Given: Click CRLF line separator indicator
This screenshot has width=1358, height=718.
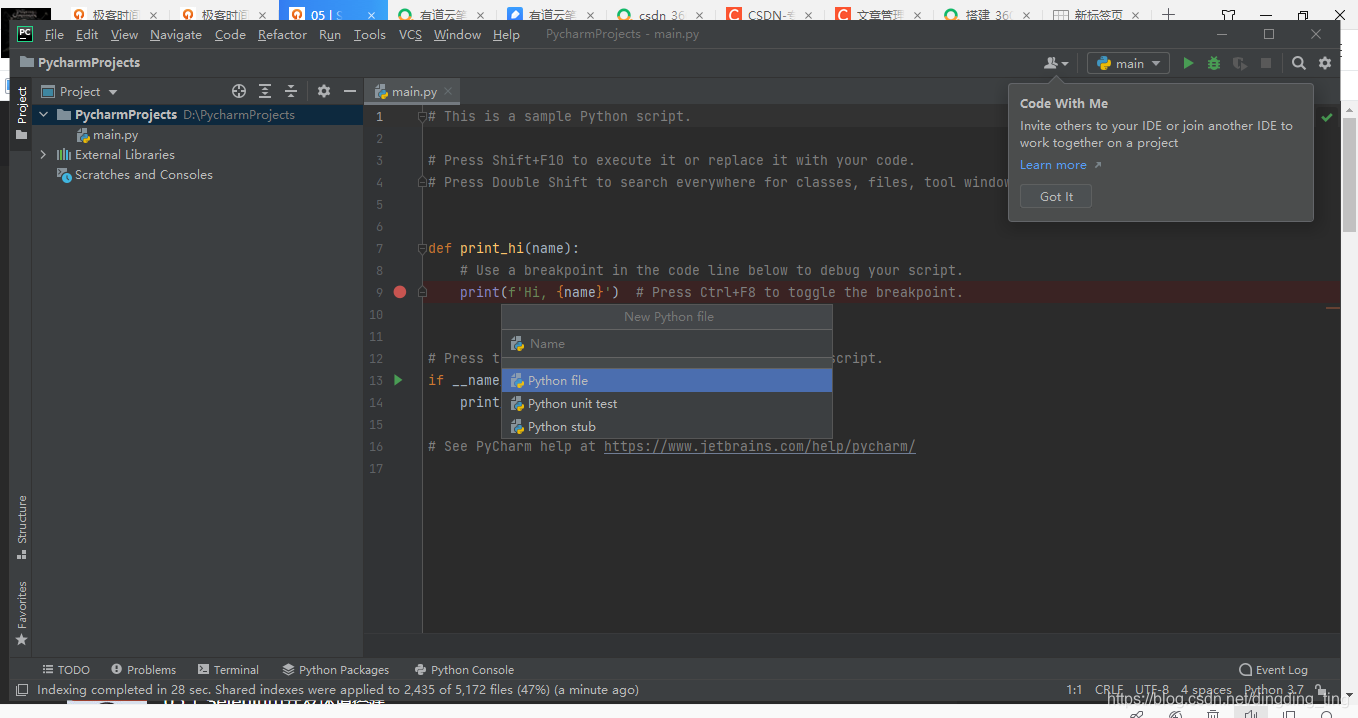Looking at the screenshot, I should point(1109,690).
